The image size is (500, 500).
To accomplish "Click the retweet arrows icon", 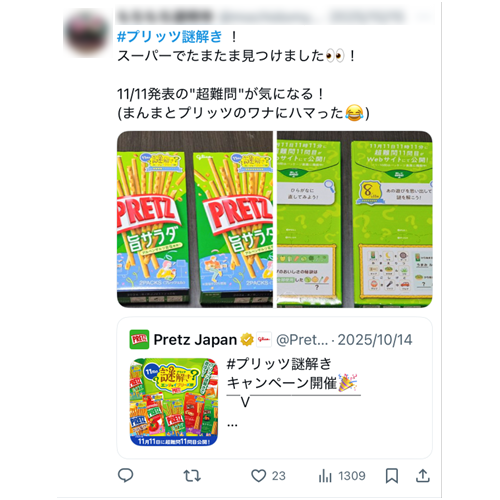I will pos(192,476).
